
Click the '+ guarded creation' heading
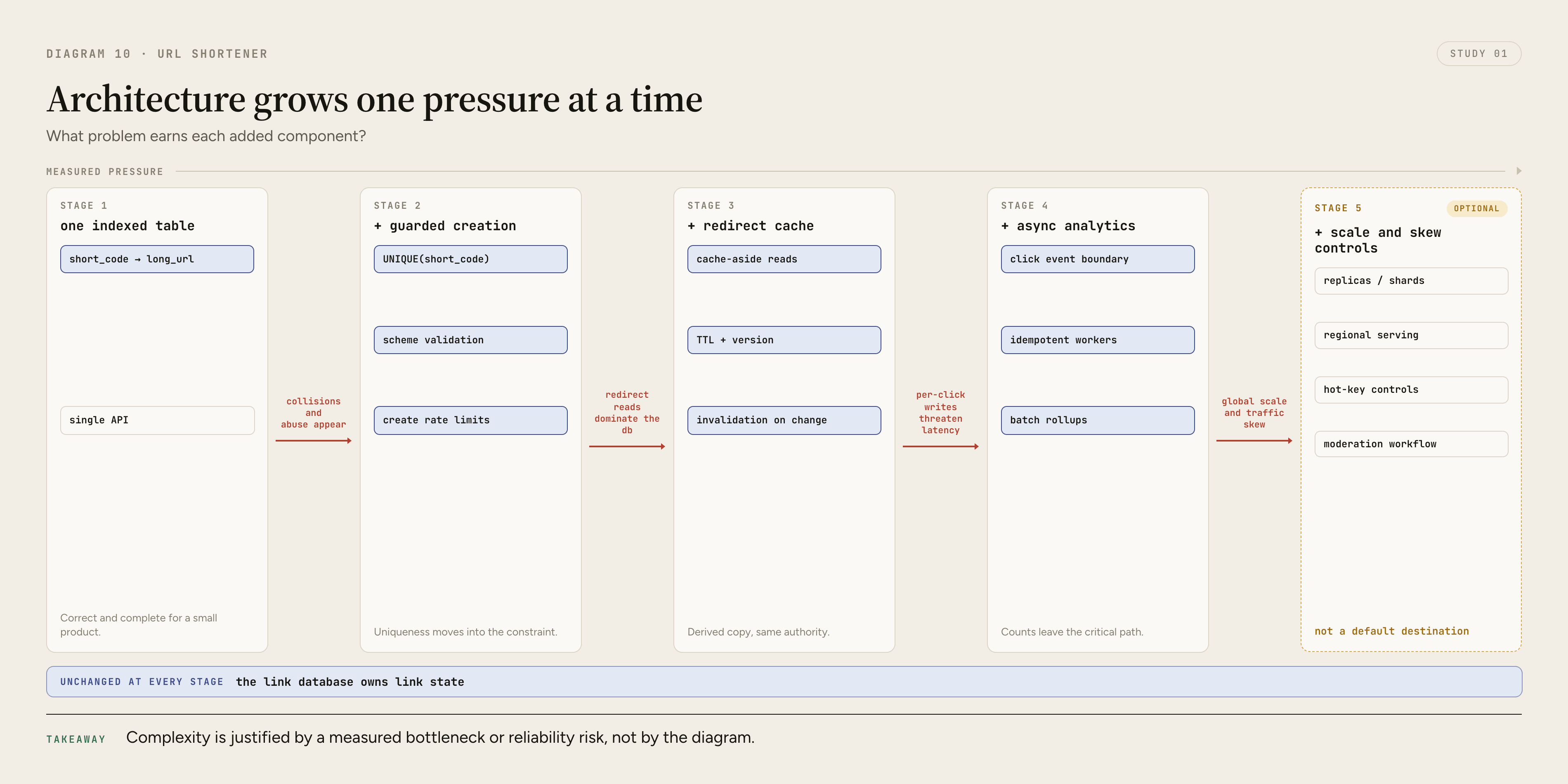[445, 226]
